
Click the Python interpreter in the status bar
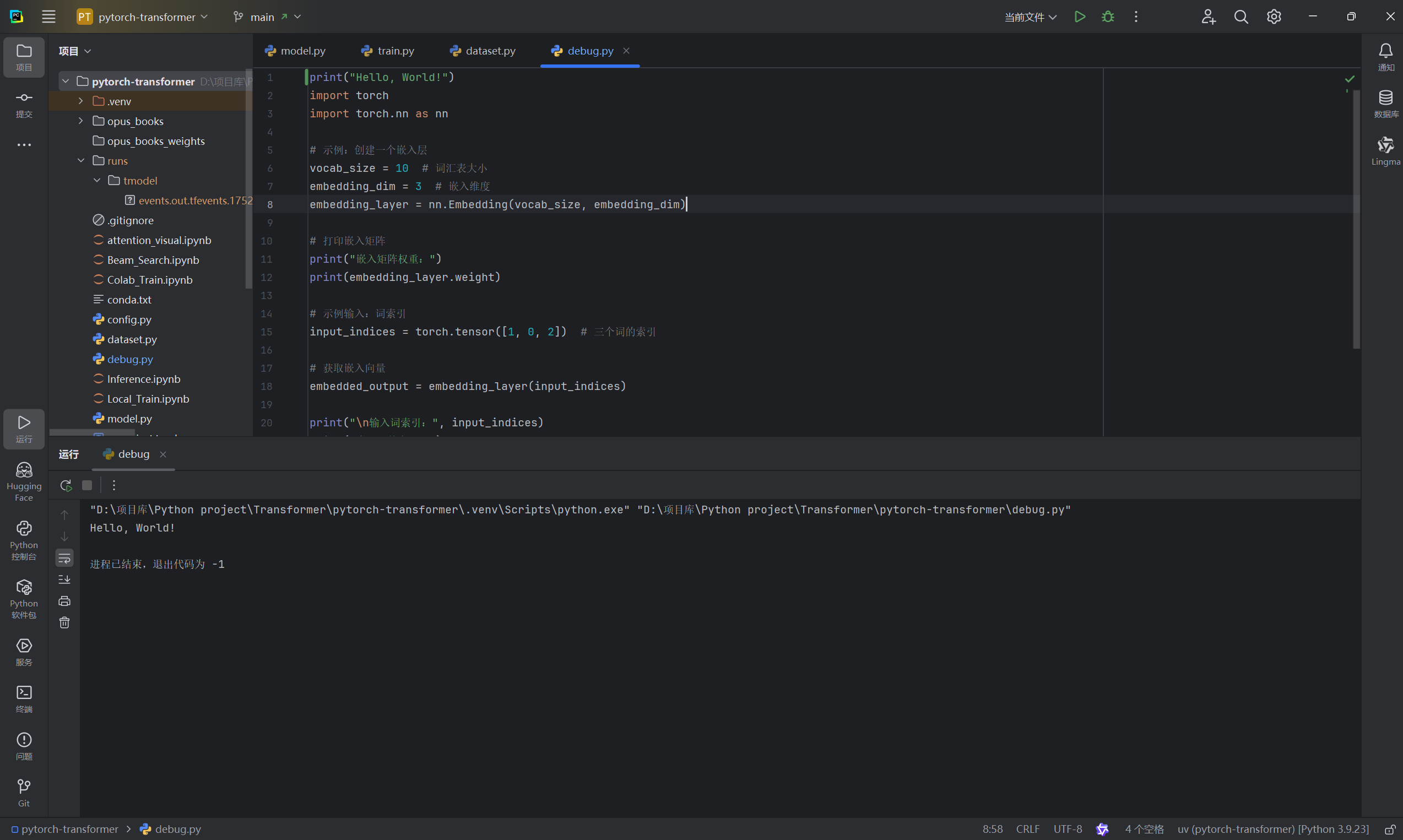tap(1272, 829)
